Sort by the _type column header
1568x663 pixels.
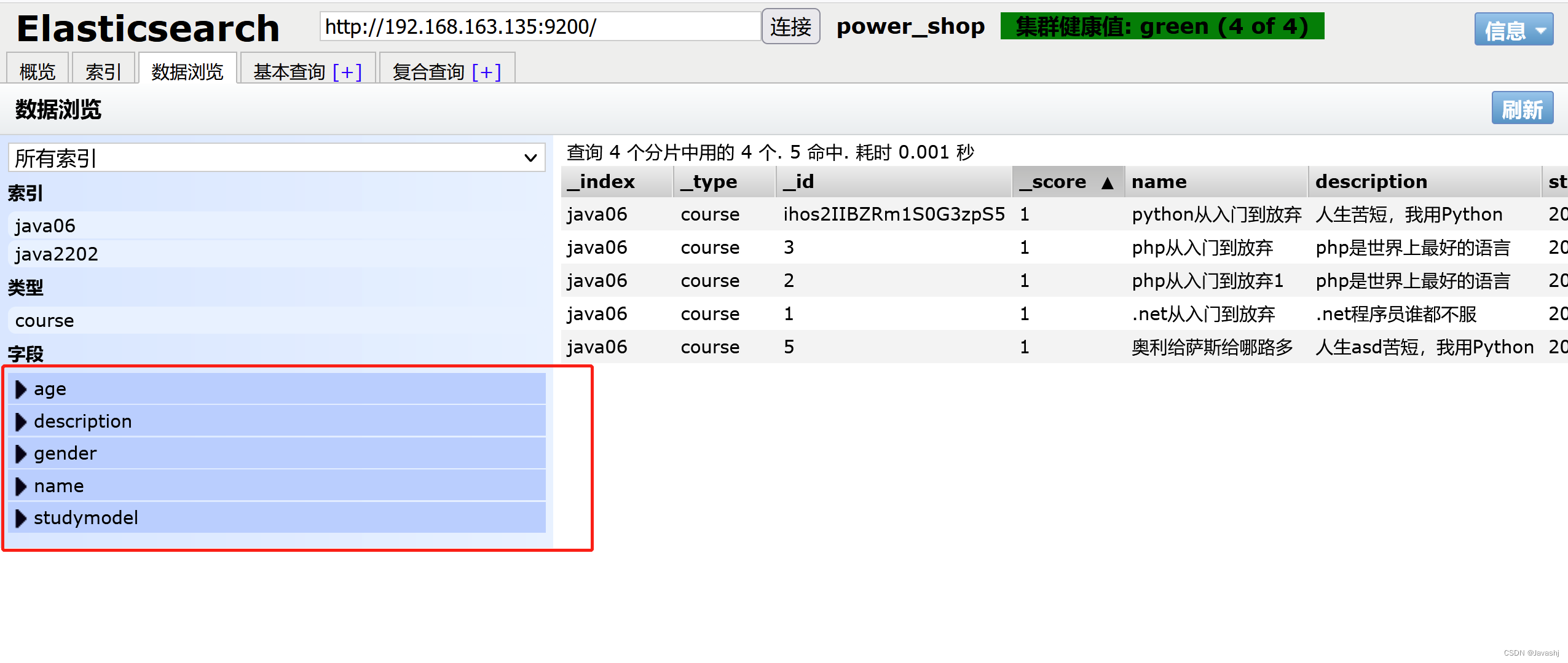[x=724, y=182]
